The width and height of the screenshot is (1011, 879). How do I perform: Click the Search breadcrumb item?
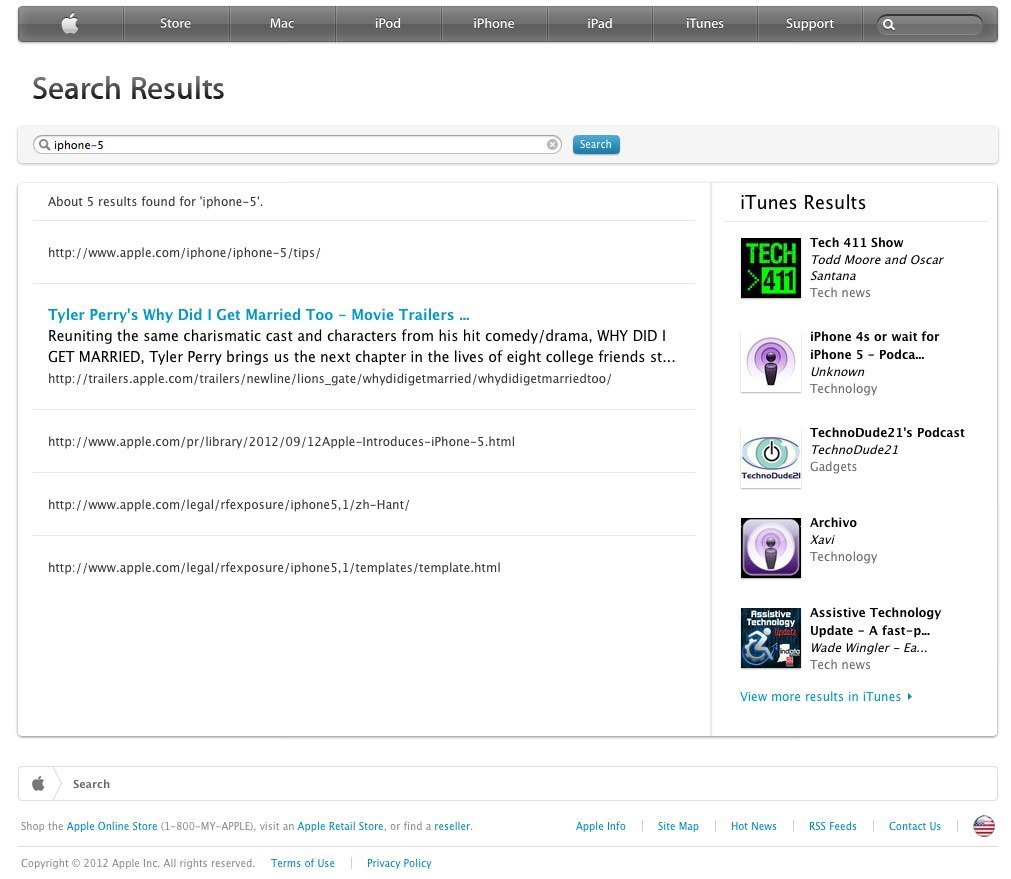click(x=91, y=784)
